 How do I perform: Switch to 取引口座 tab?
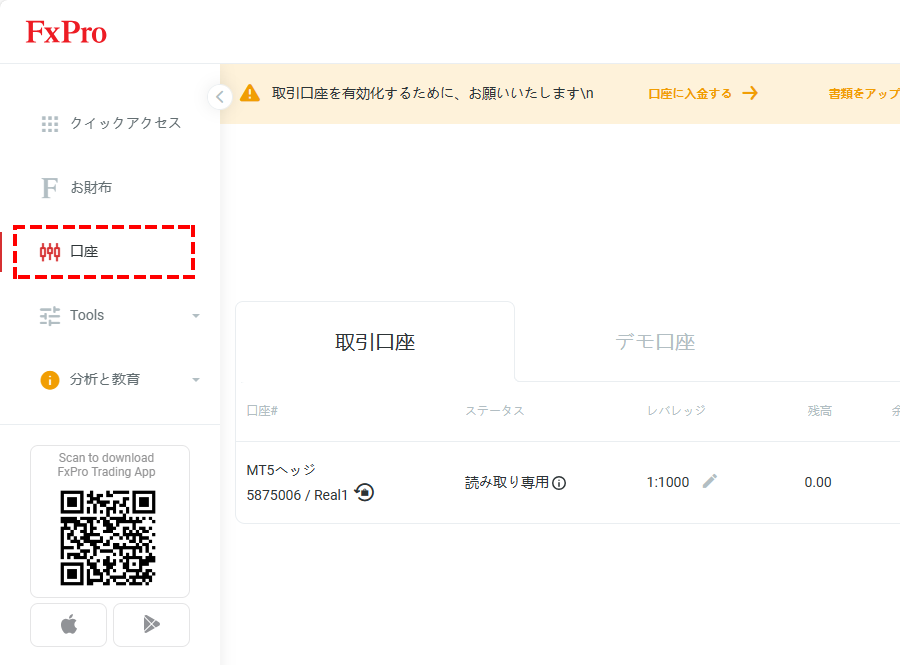375,342
